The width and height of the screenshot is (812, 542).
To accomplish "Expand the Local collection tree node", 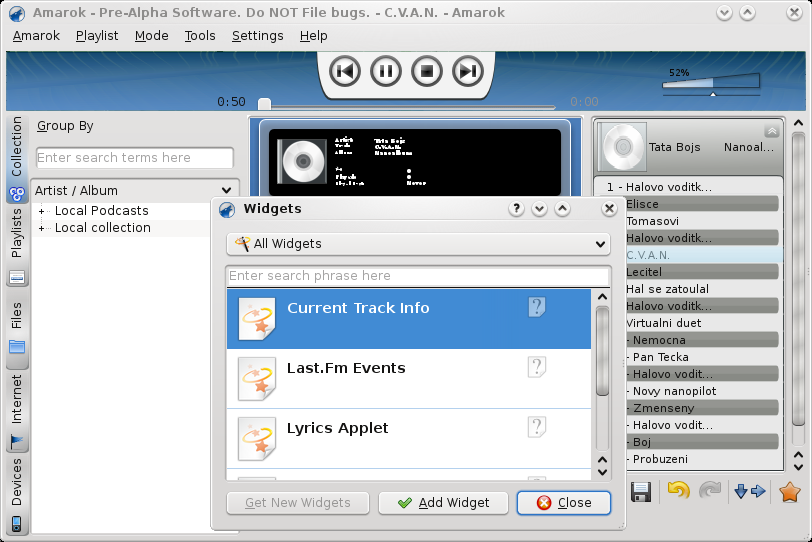I will [41, 228].
